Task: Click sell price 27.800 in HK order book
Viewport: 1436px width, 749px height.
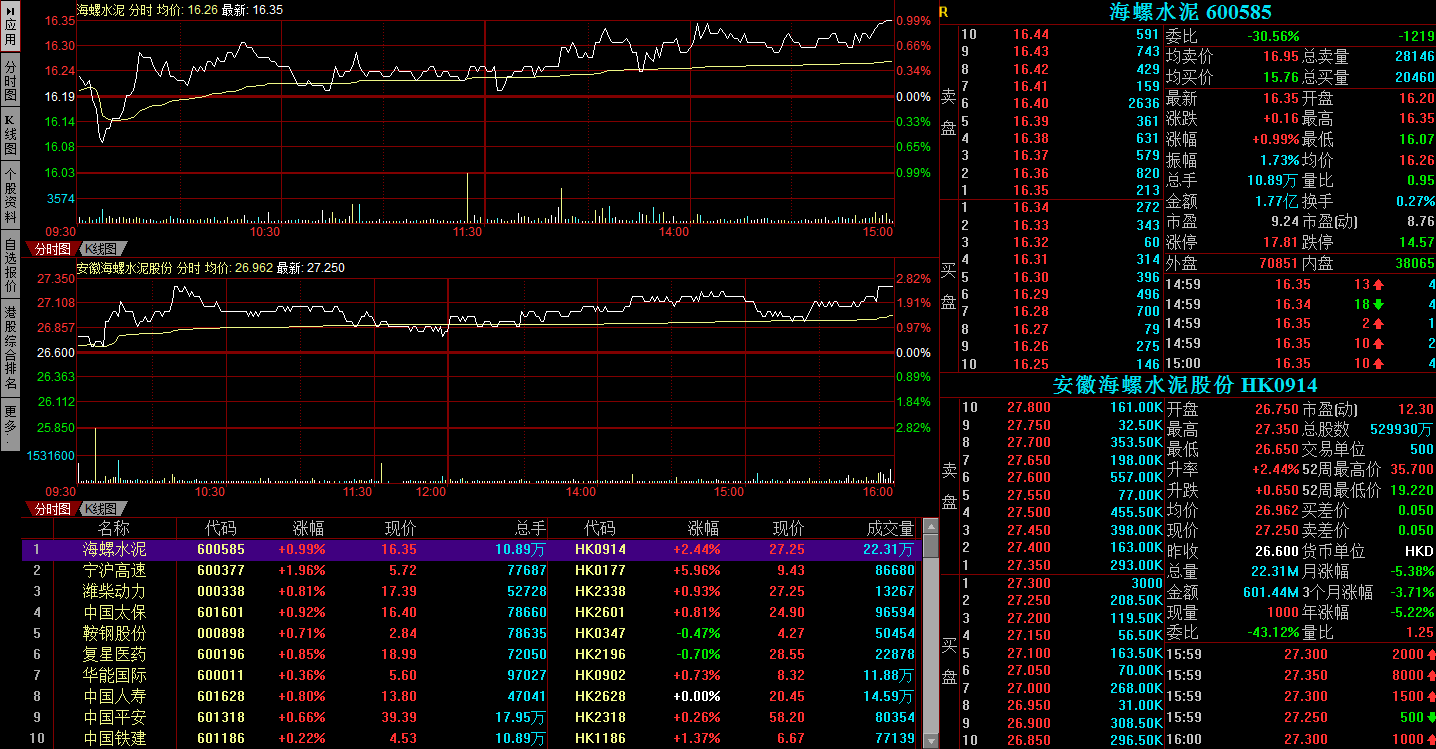Action: pos(1029,407)
